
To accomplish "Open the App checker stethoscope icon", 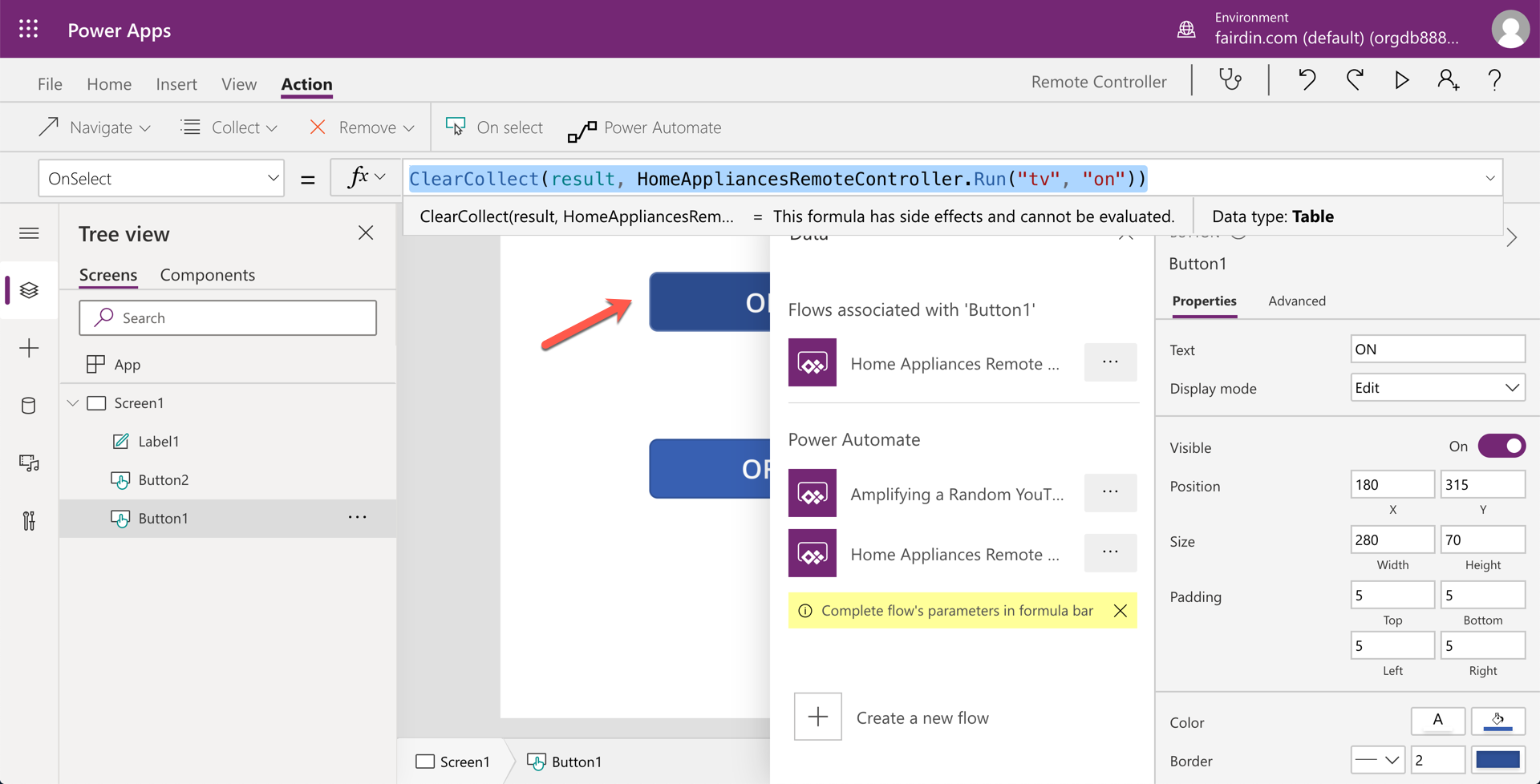I will tap(1230, 80).
